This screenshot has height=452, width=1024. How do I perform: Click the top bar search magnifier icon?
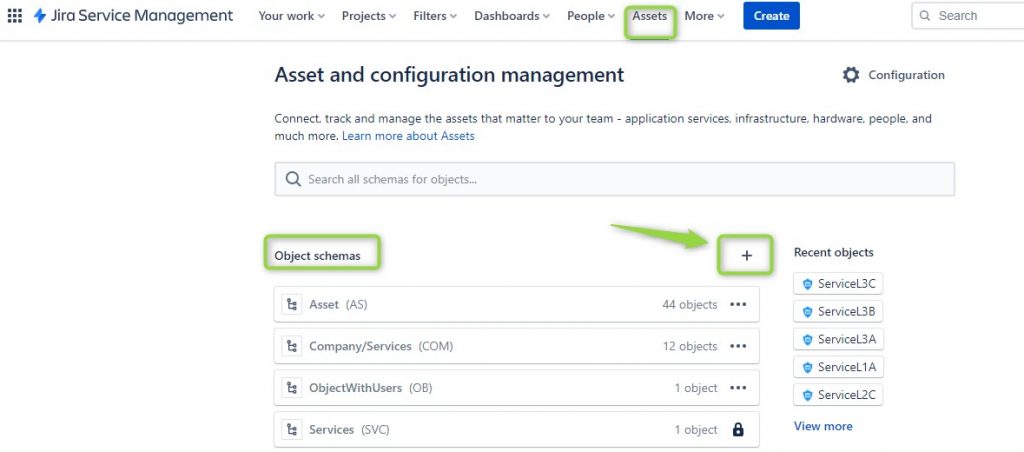(925, 16)
